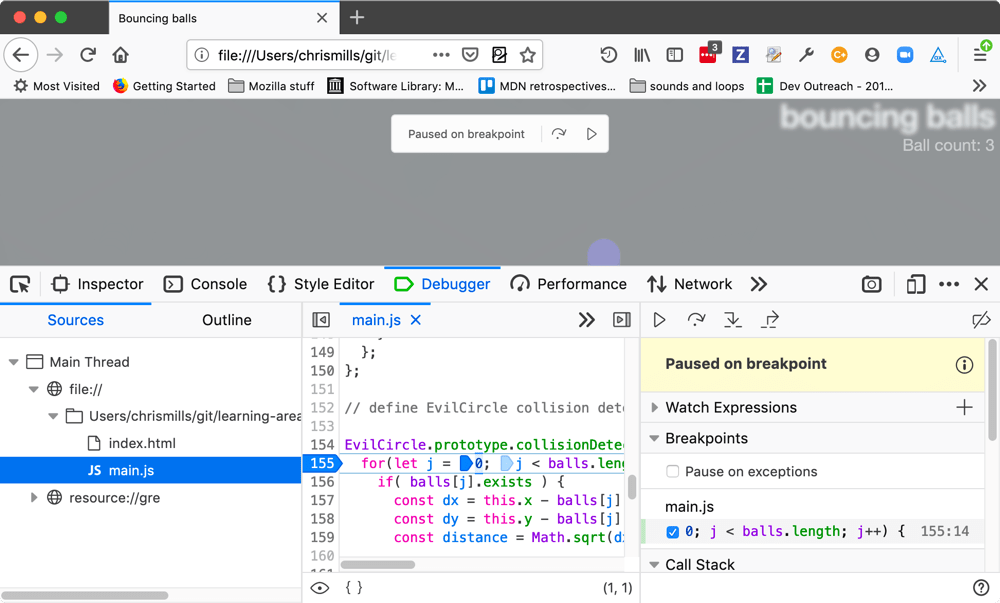
Task: Resume execution with the play icon
Action: click(658, 319)
